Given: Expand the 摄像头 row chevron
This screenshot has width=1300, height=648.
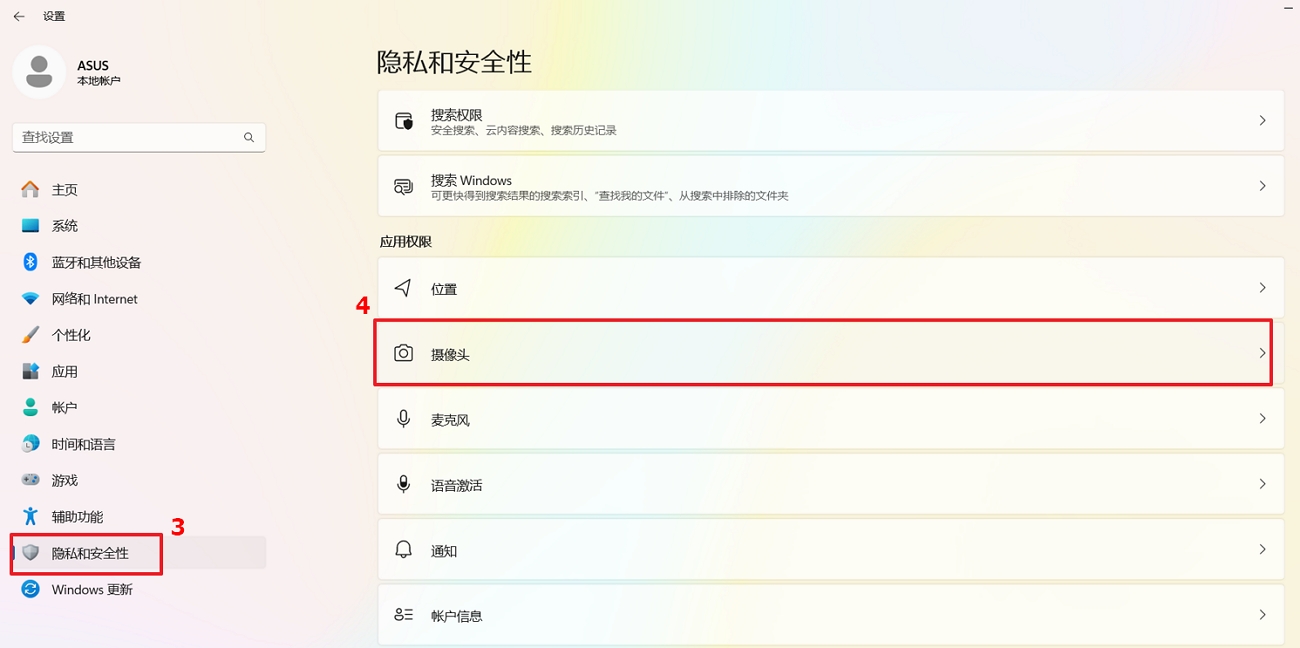Looking at the screenshot, I should [x=1262, y=353].
